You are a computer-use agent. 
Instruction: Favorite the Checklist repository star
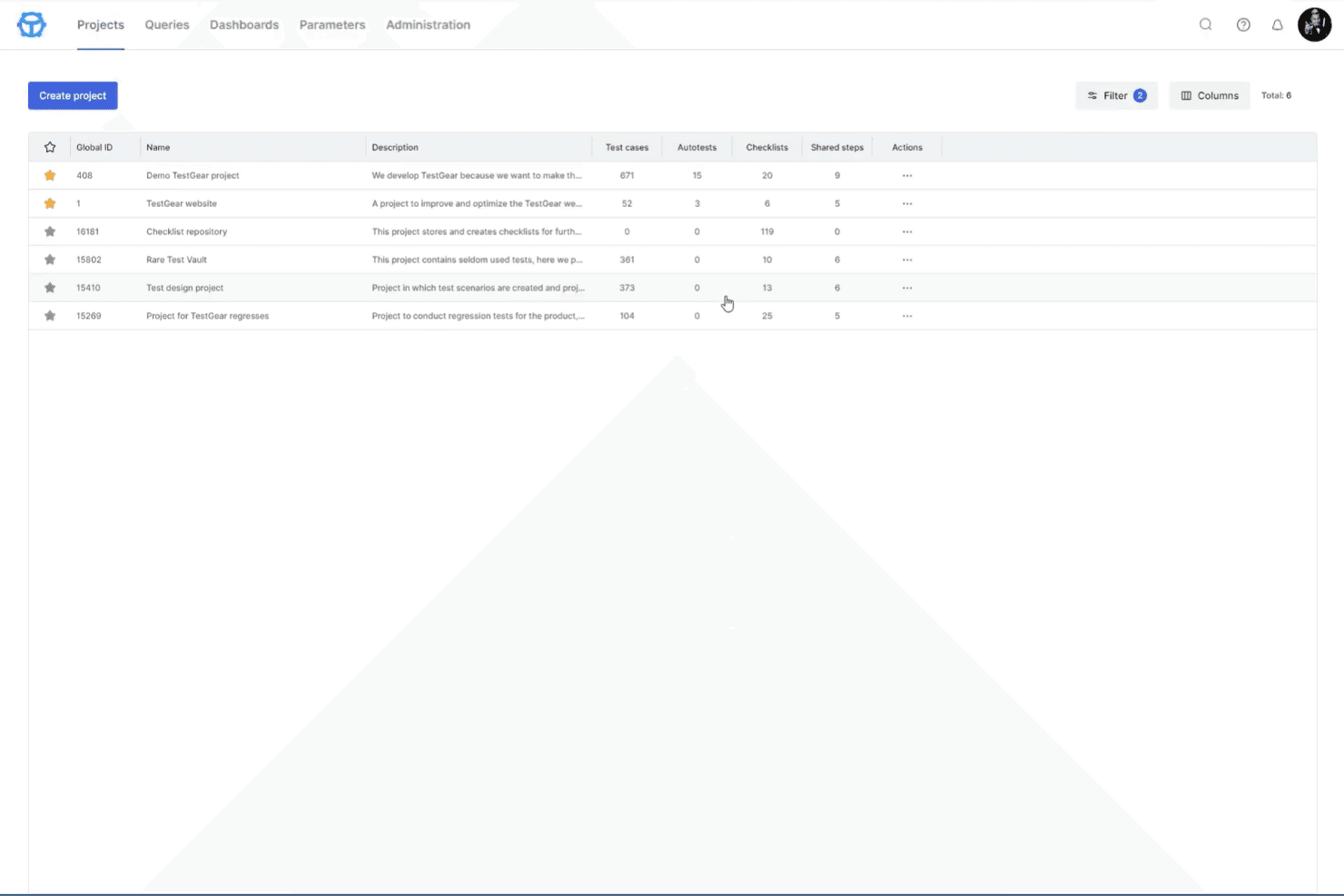click(x=50, y=231)
